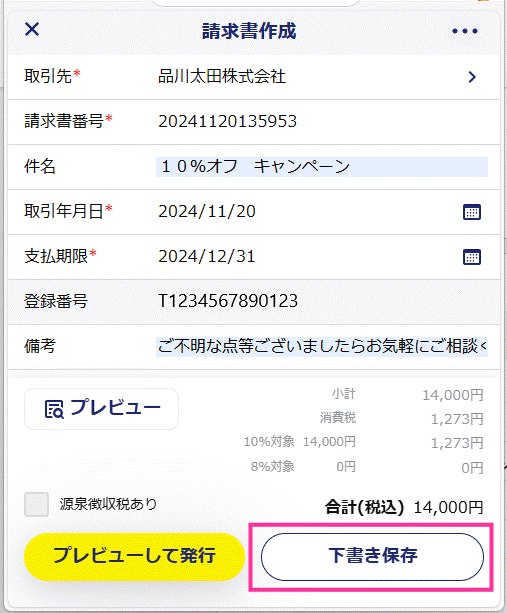Image resolution: width=507 pixels, height=613 pixels.
Task: Expand 取引先 selection with the chevron arrow
Action: pyautogui.click(x=472, y=77)
